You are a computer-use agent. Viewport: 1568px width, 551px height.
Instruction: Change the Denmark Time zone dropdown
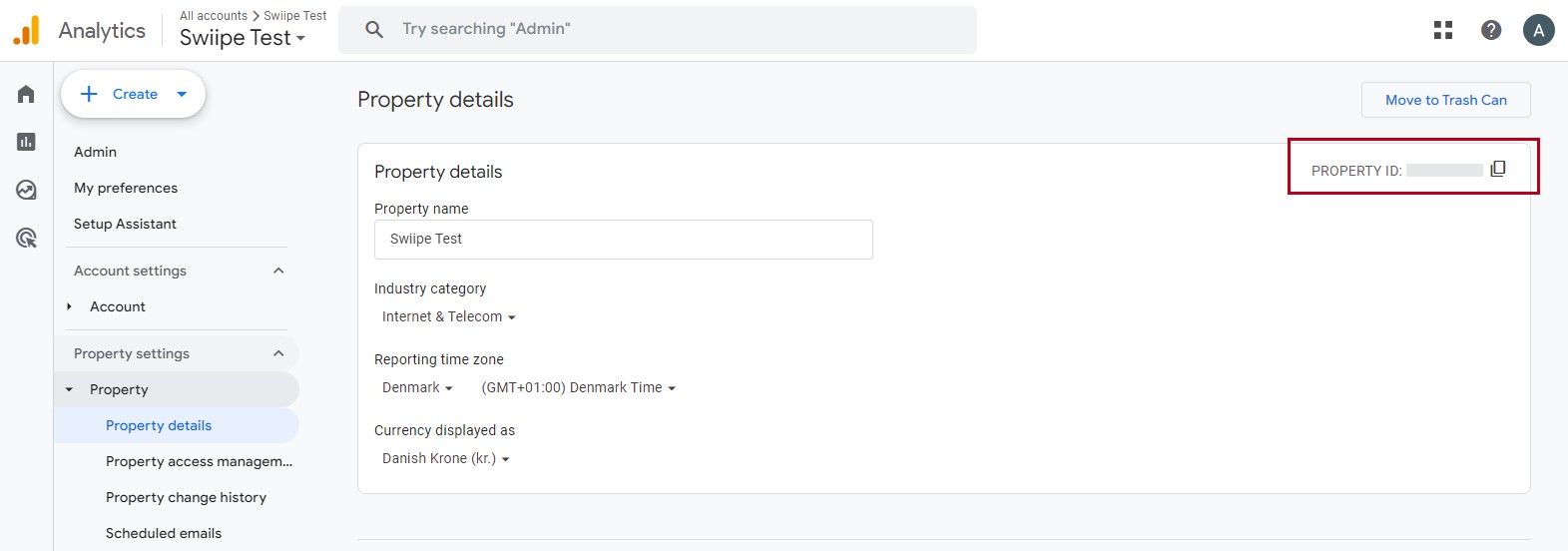(578, 388)
